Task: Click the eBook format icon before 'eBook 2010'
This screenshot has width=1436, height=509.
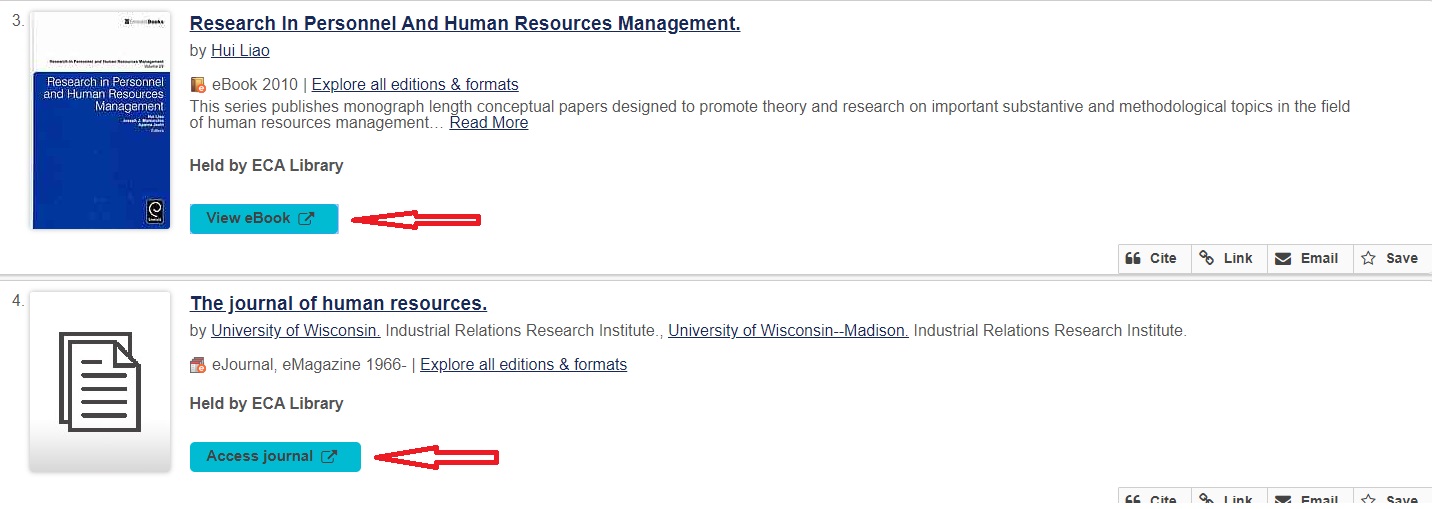Action: tap(198, 85)
